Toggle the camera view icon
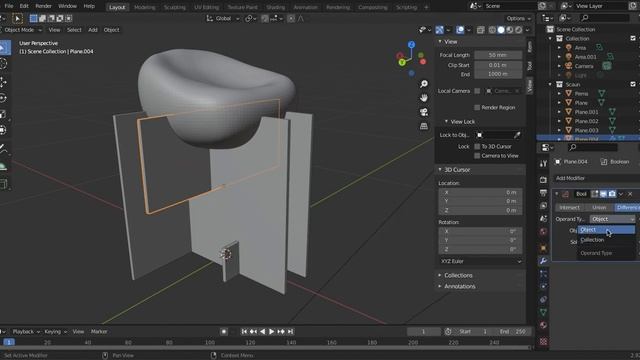Screen dimensions: 640x360 [x=424, y=112]
